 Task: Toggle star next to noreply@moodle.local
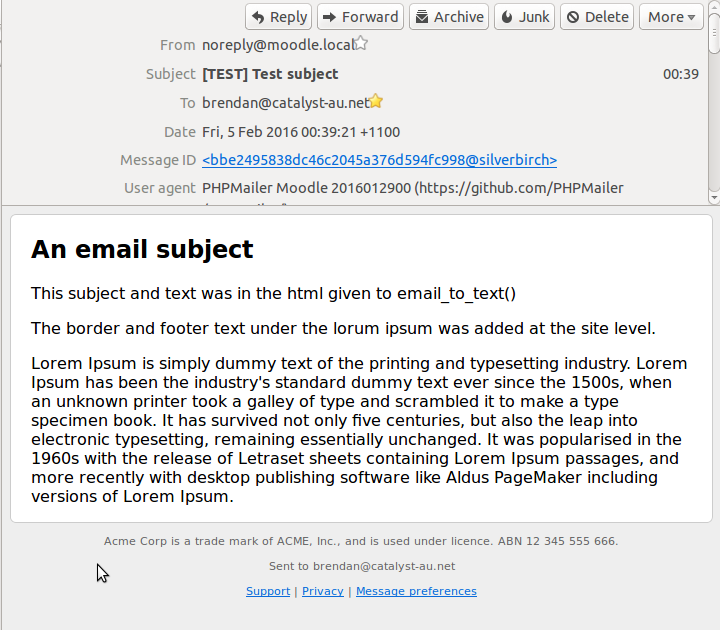tap(361, 43)
